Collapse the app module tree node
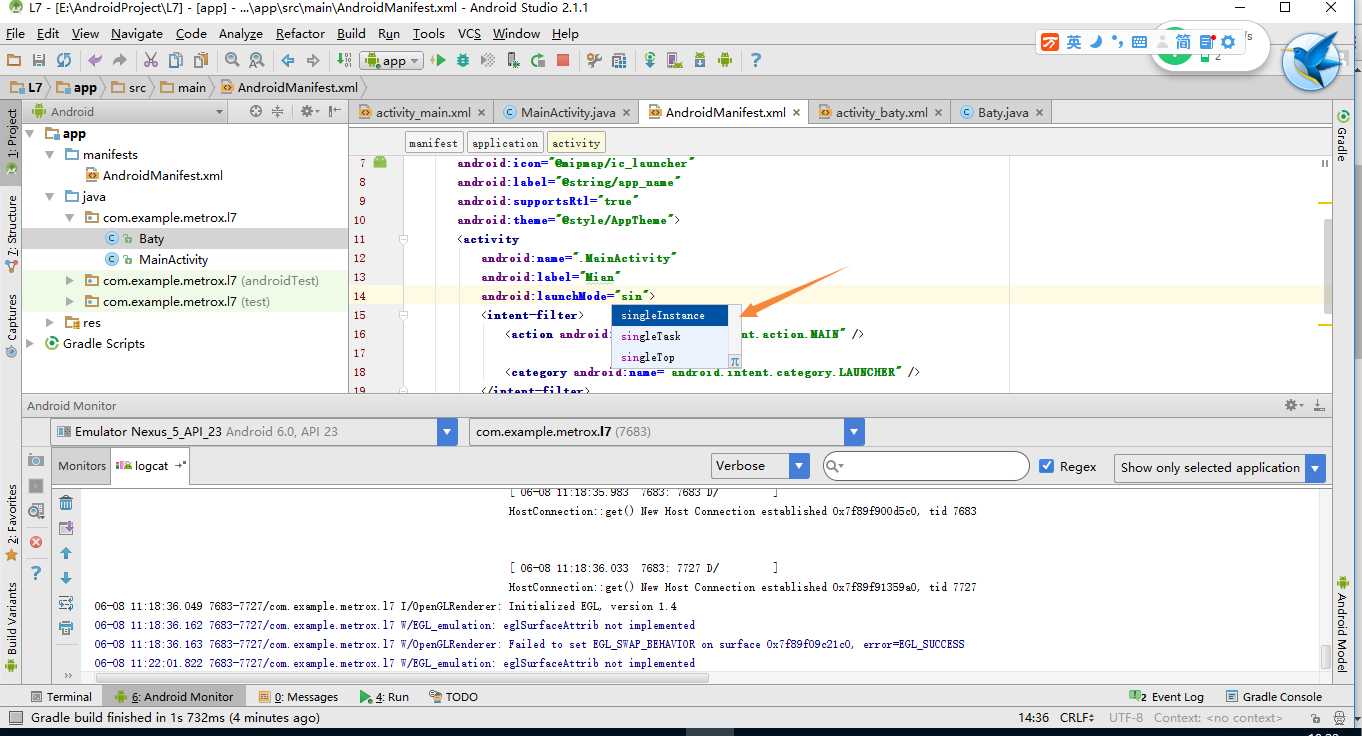 coord(30,134)
